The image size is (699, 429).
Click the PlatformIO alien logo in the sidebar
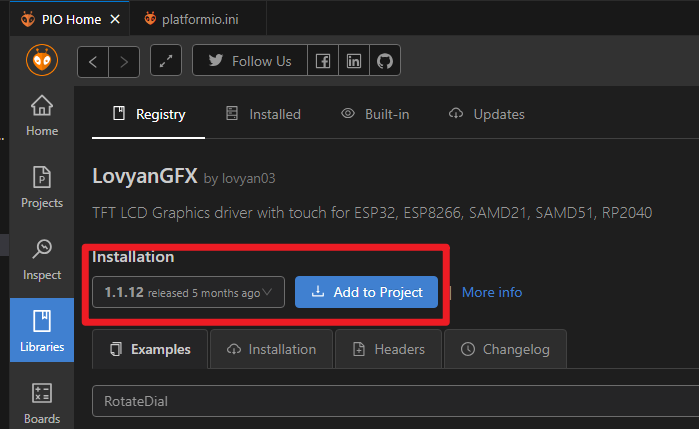42,60
